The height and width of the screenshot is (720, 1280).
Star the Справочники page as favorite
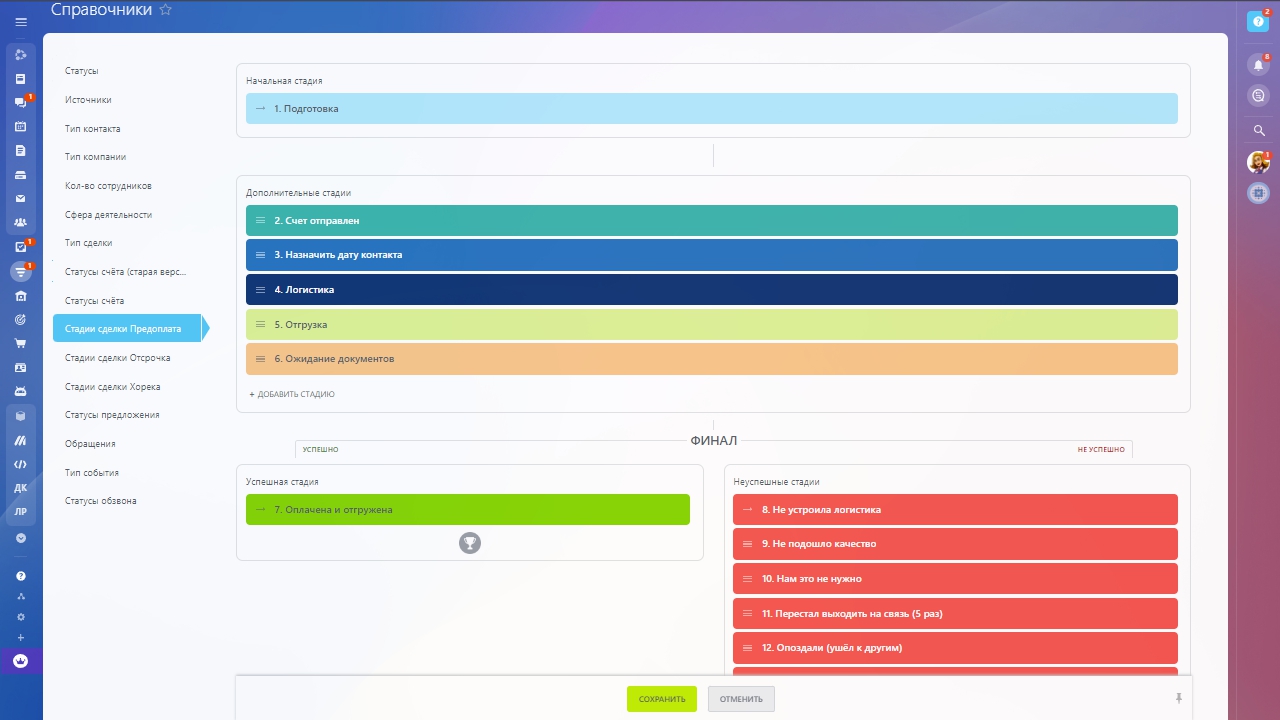pyautogui.click(x=166, y=10)
